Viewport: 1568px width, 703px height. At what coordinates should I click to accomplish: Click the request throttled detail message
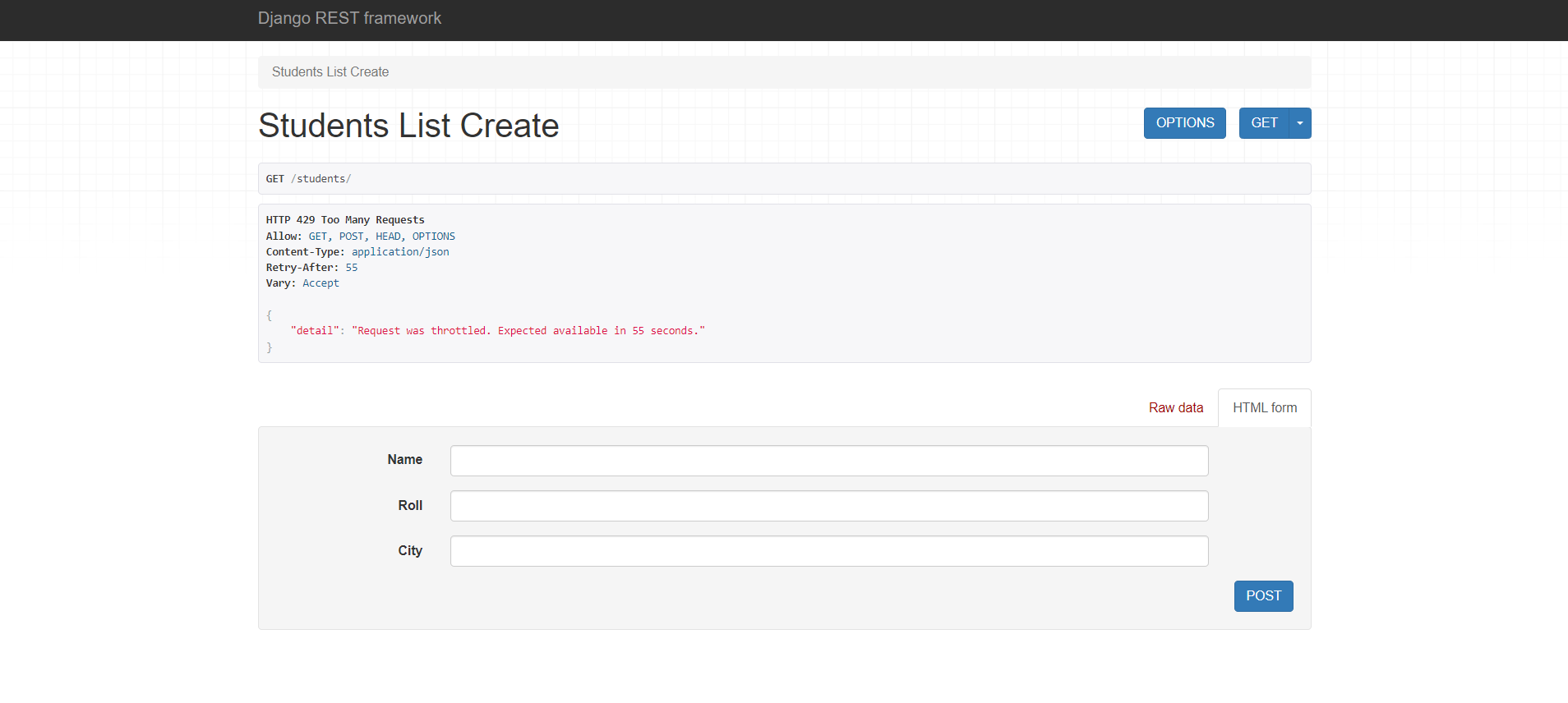(x=528, y=331)
